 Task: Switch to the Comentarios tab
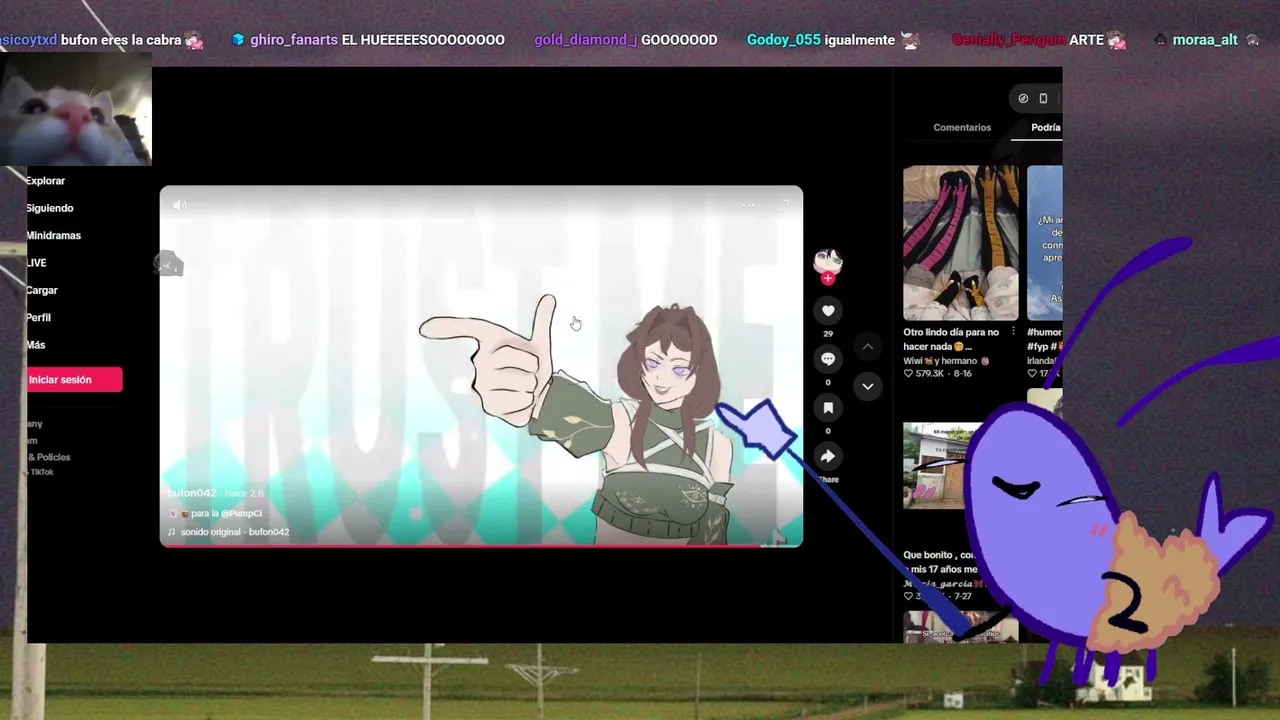pyautogui.click(x=962, y=128)
